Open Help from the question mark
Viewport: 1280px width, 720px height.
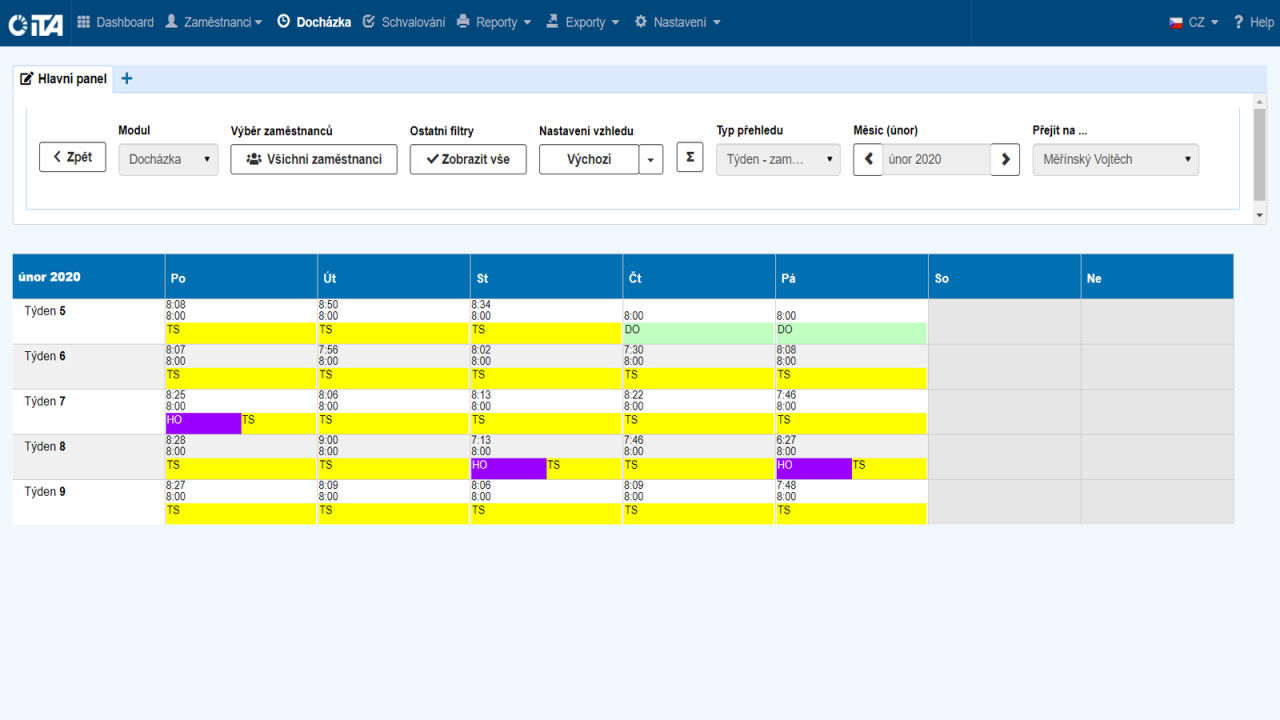coord(1253,22)
